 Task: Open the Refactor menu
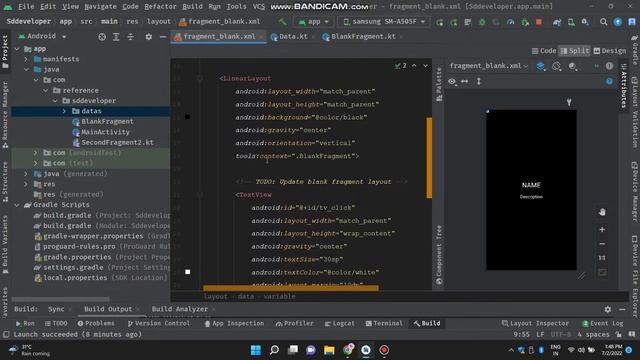click(160, 7)
